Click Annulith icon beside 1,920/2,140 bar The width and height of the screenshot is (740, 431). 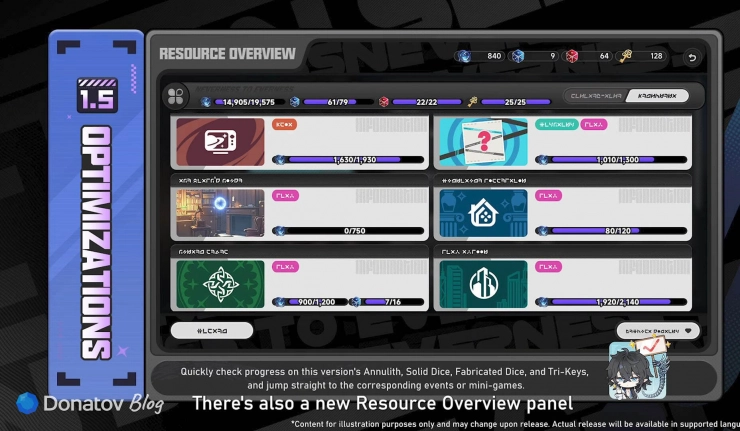543,302
